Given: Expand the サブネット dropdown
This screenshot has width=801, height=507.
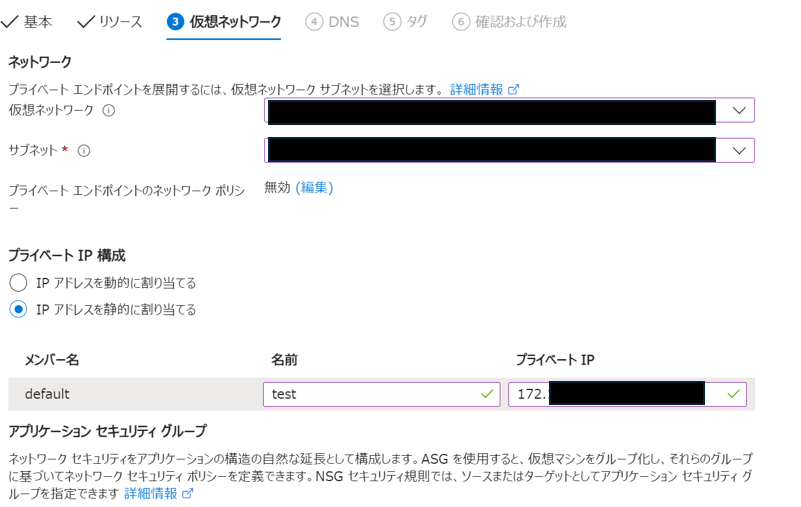Looking at the screenshot, I should (x=509, y=151).
